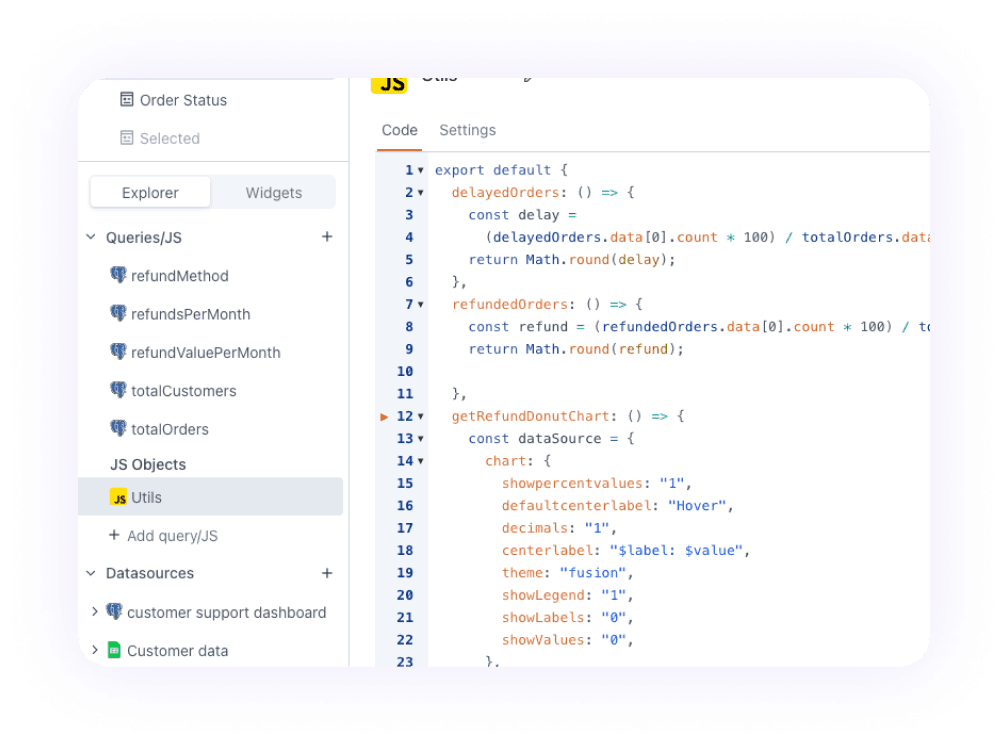The height and width of the screenshot is (745, 1008).
Task: Collapse the export default fold on line 1
Action: [x=418, y=169]
